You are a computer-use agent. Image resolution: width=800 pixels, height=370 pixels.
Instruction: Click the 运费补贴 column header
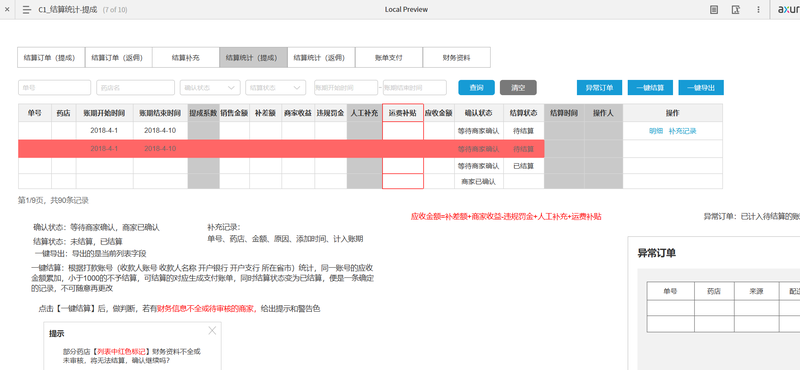tap(403, 113)
